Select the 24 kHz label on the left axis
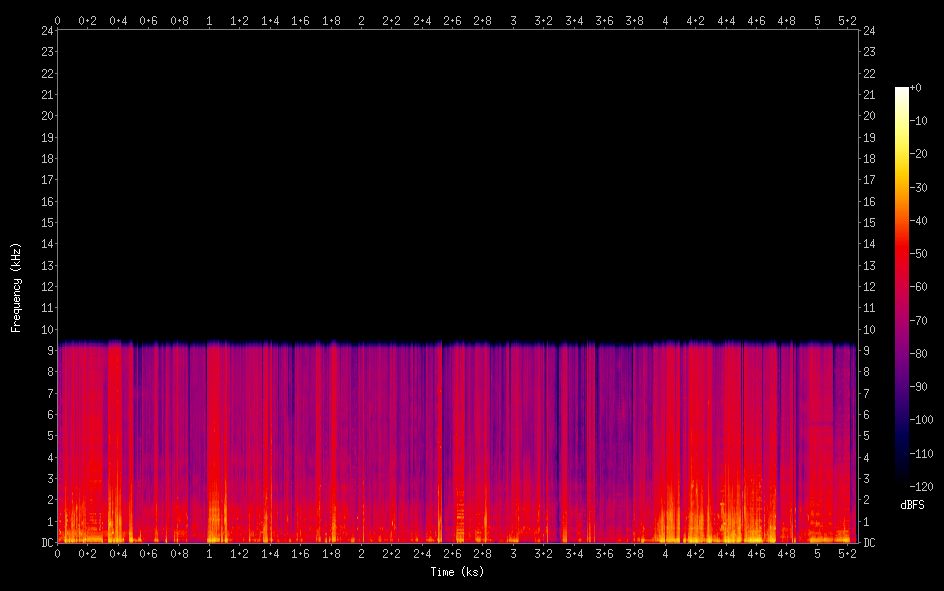The height and width of the screenshot is (591, 944). pos(46,30)
